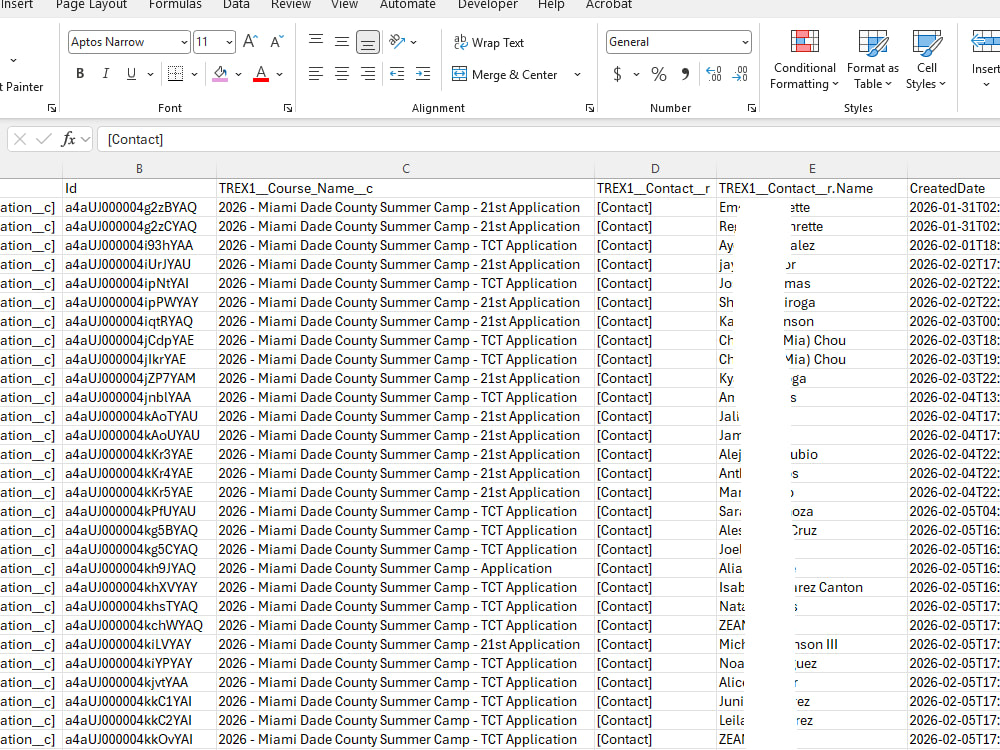Apply Underline formatting
This screenshot has height=750, width=1000.
click(131, 74)
